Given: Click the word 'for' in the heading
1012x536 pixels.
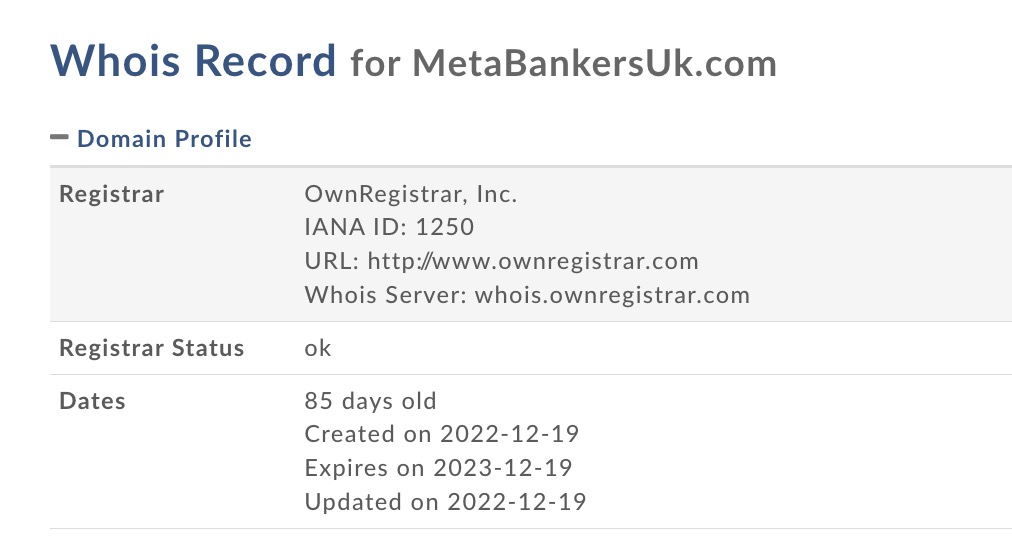Looking at the screenshot, I should [x=375, y=64].
